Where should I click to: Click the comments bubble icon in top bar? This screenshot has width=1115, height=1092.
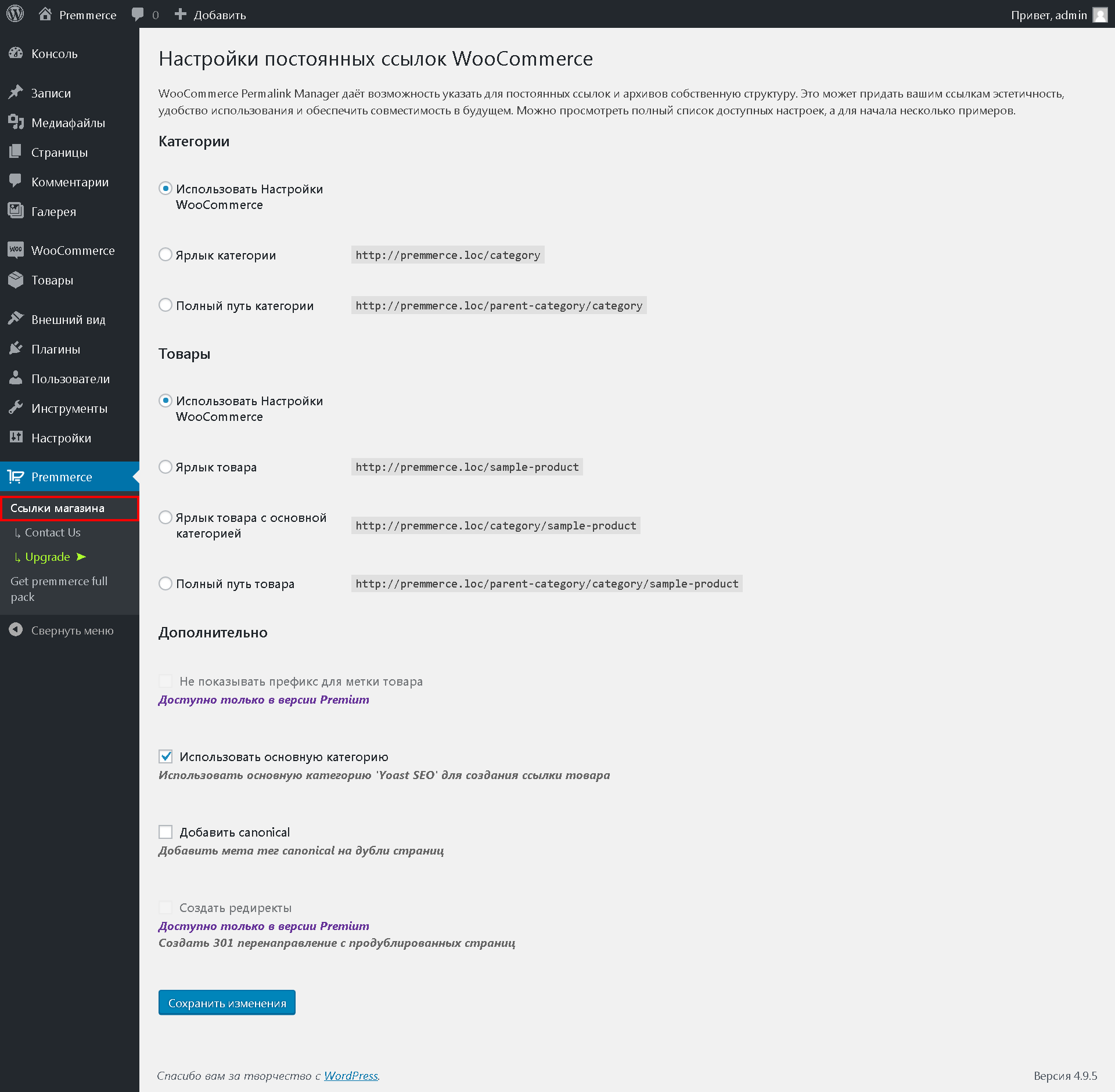click(x=138, y=15)
